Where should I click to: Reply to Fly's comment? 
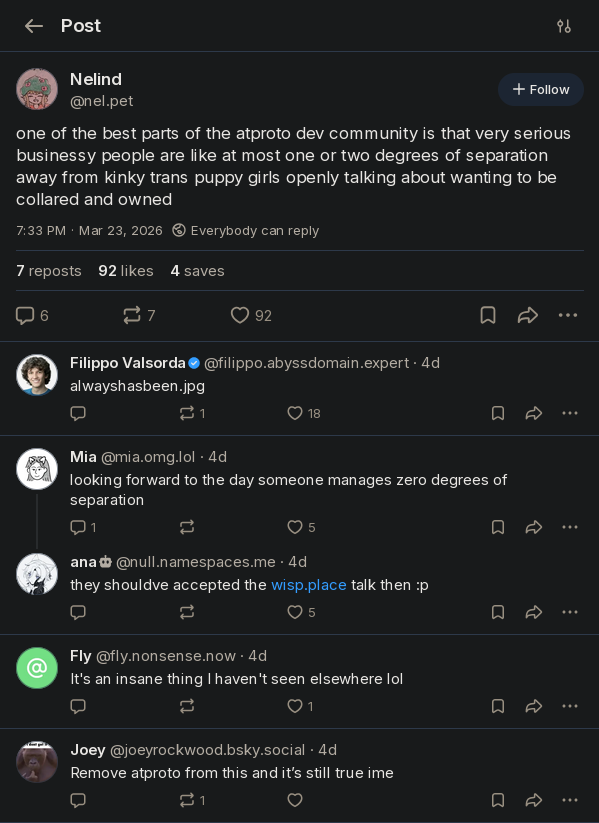pos(78,706)
